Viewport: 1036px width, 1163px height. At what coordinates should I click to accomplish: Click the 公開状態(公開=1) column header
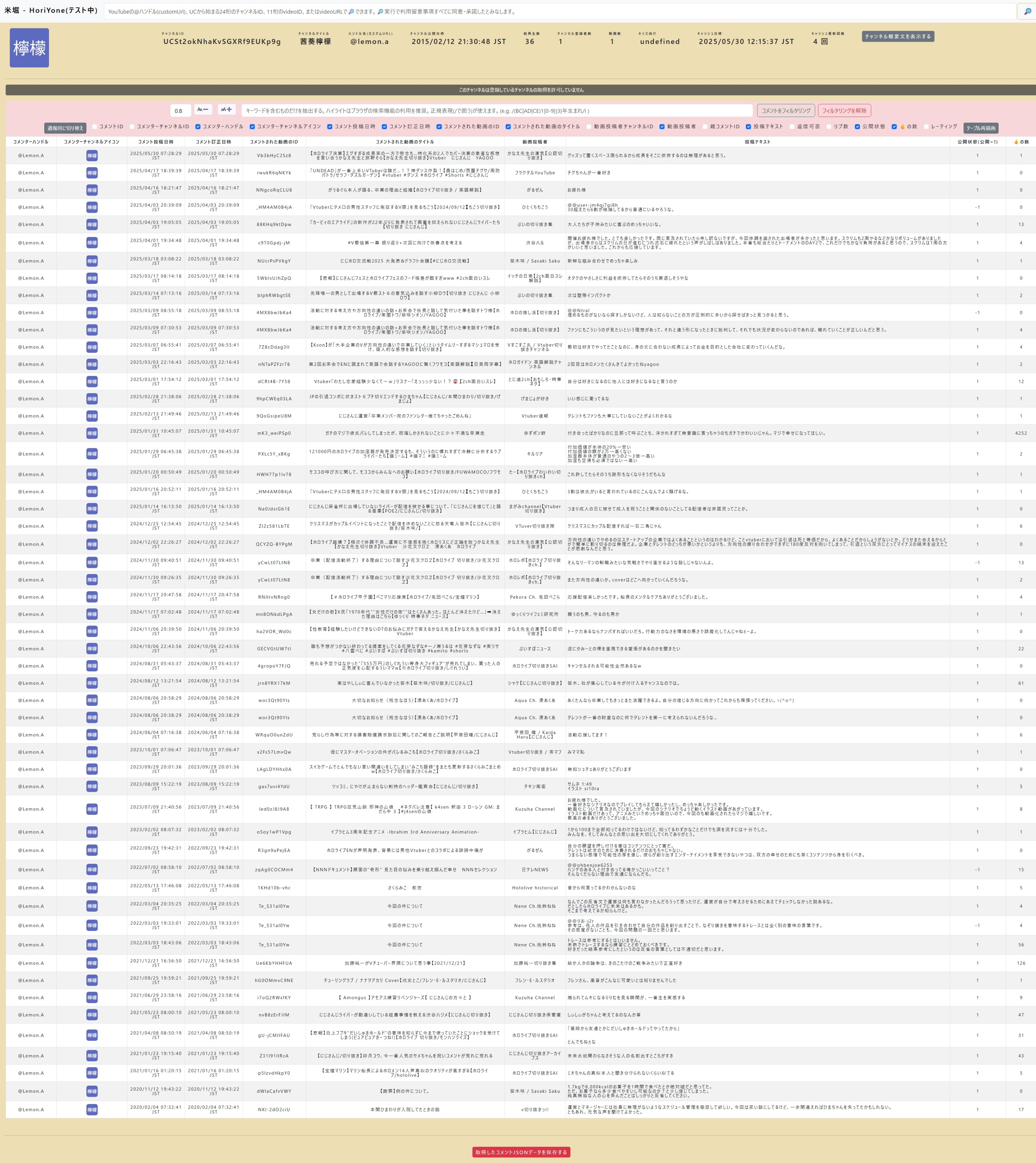(x=977, y=142)
